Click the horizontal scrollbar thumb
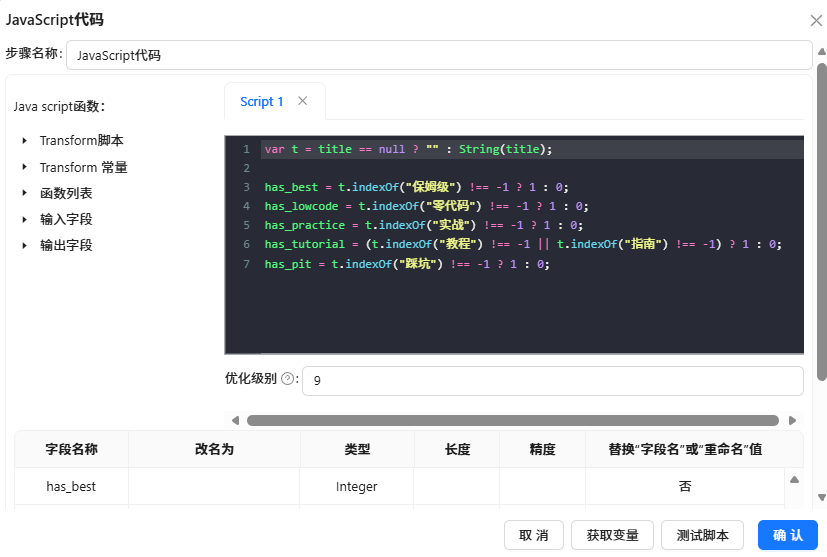Viewport: 827px width, 557px height. (513, 420)
